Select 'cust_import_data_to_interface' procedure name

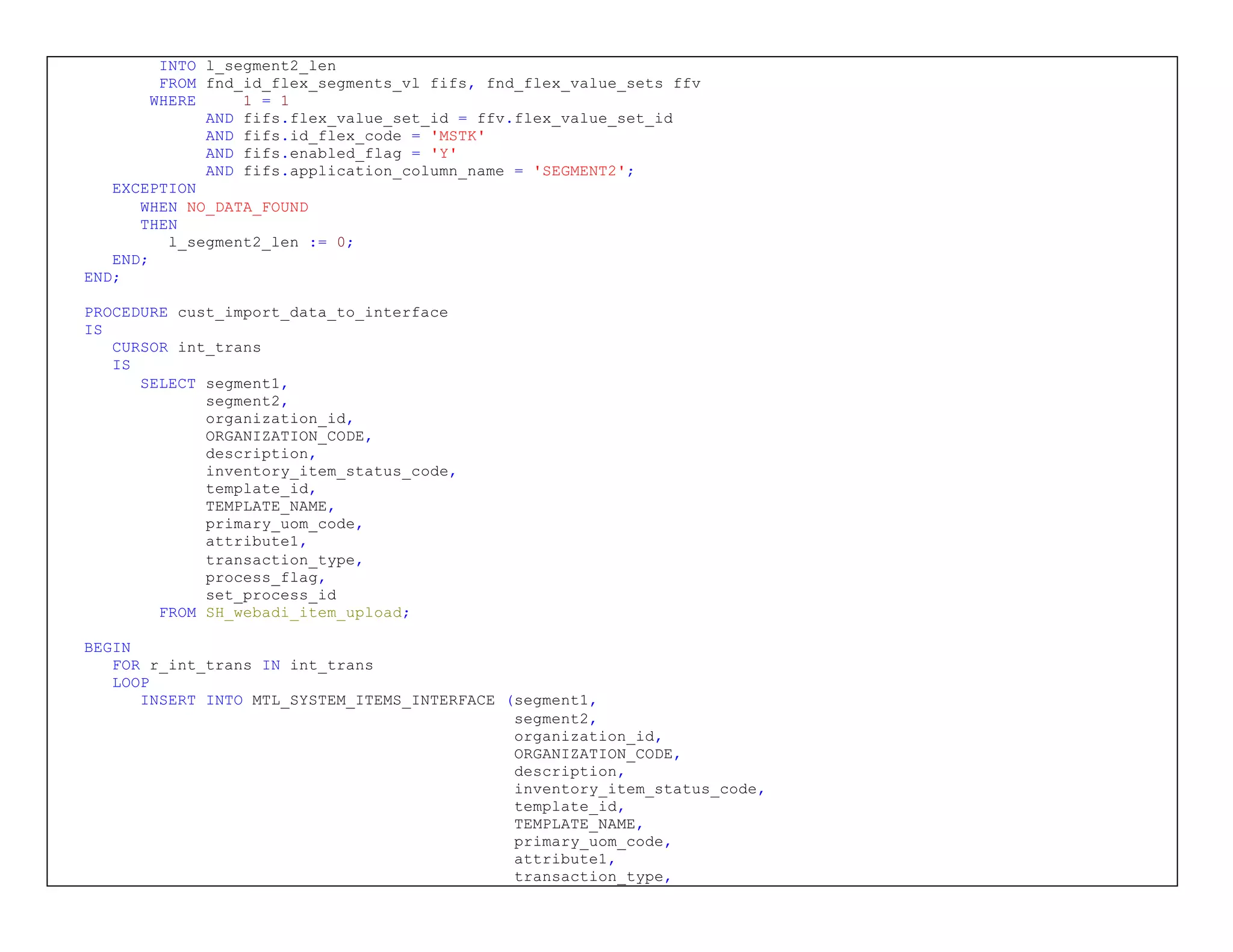click(313, 313)
